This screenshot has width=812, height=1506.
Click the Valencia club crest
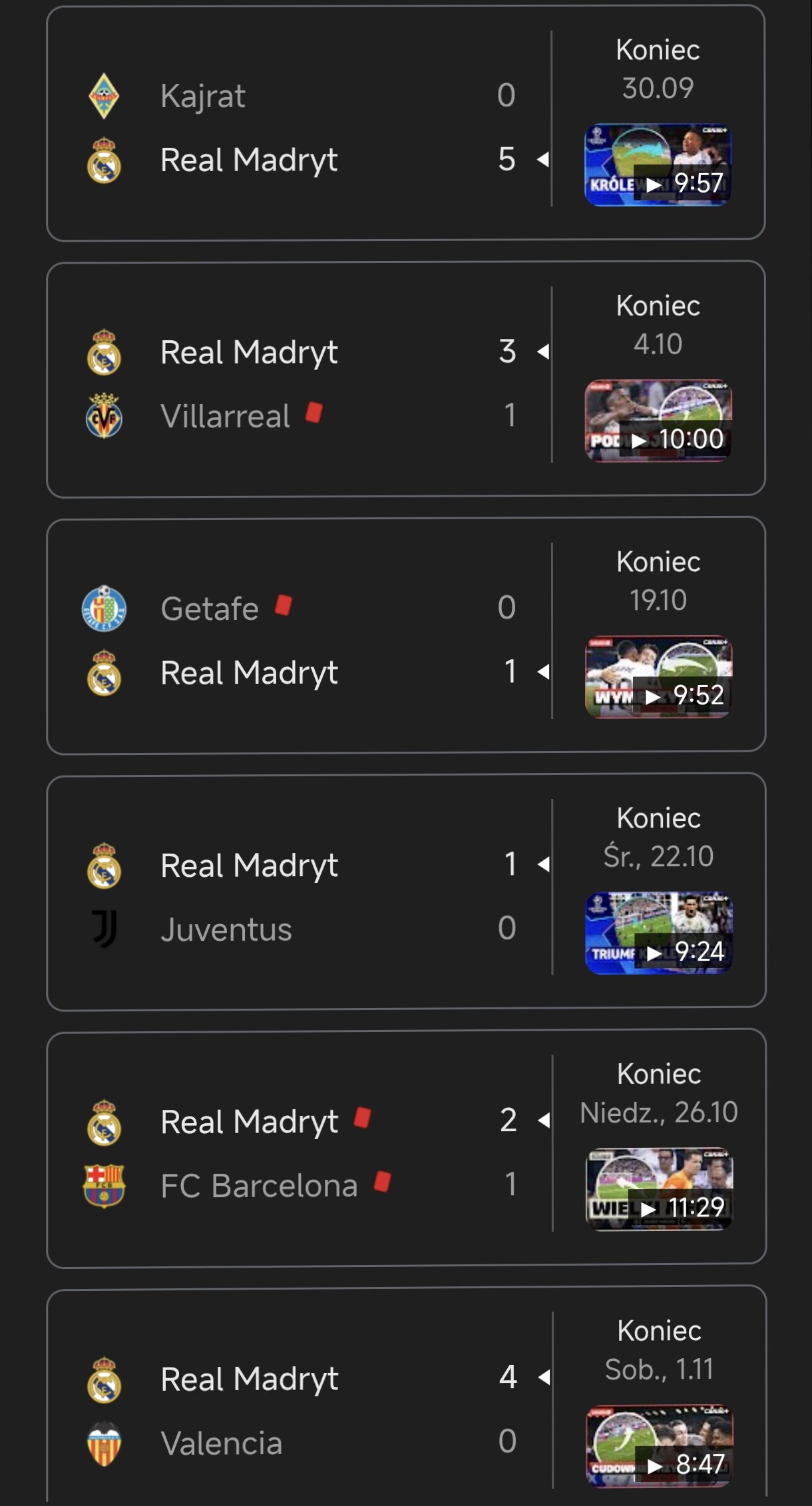(x=104, y=1443)
